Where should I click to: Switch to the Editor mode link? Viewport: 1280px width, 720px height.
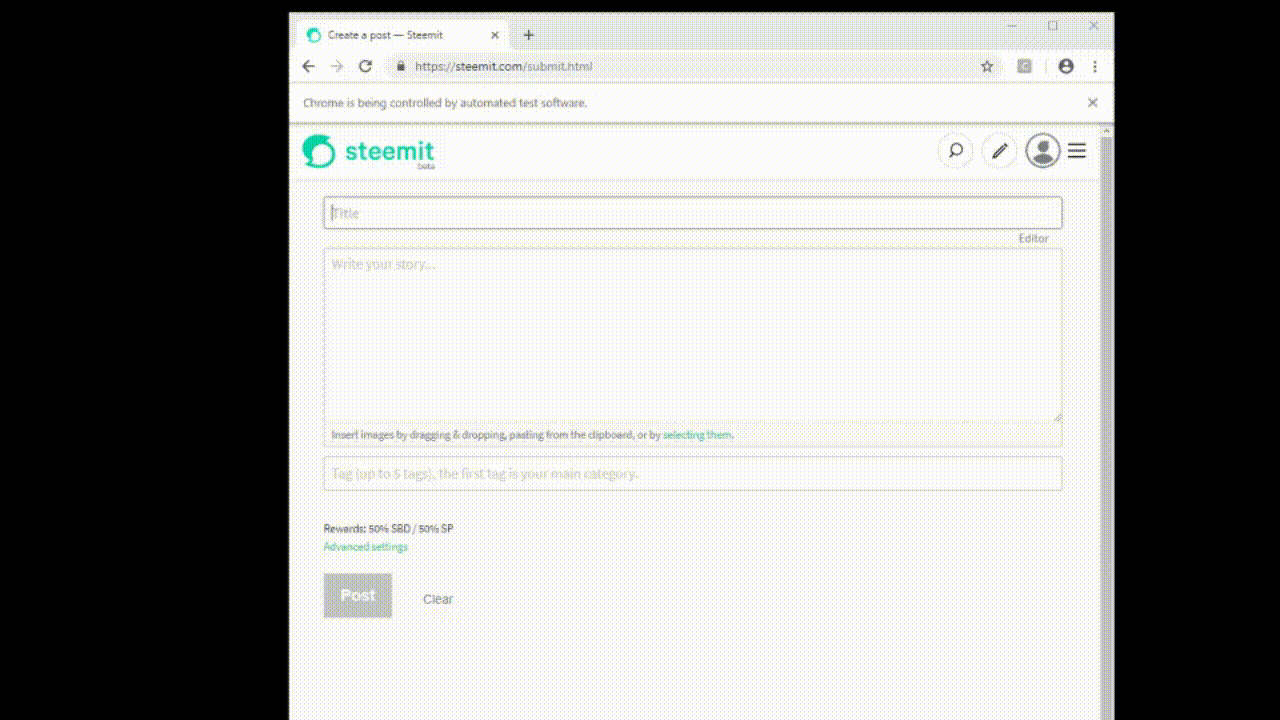point(1034,239)
